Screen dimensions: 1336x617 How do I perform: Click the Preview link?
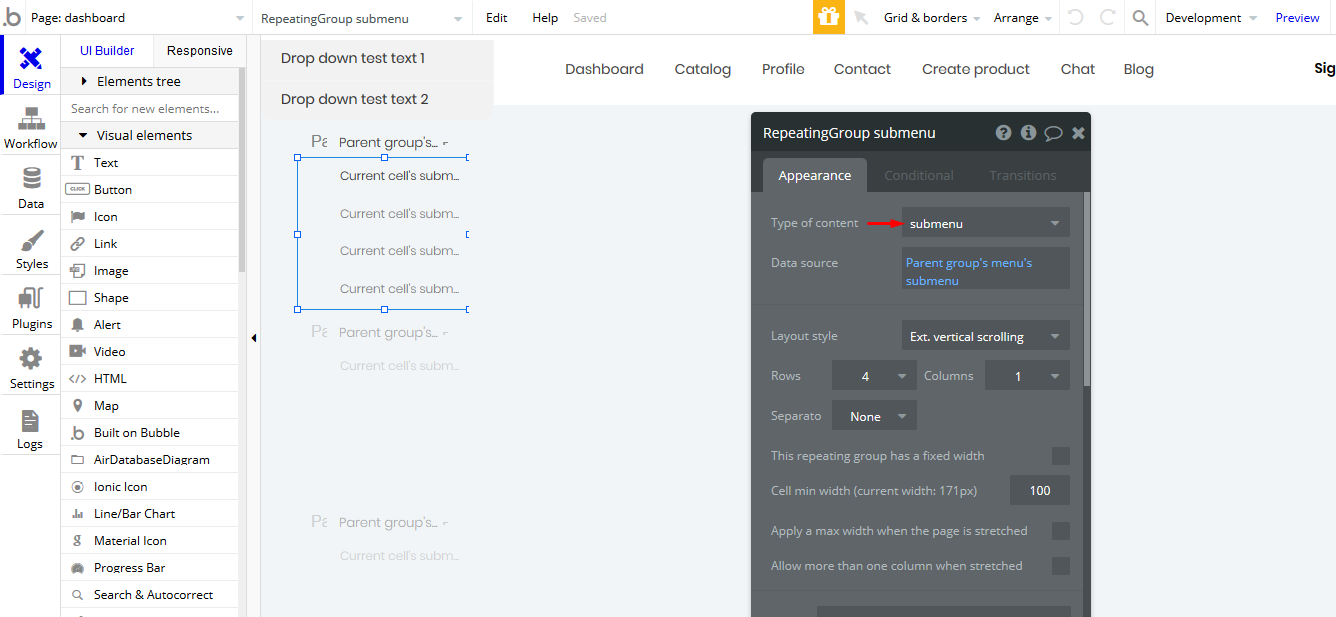(x=1298, y=18)
